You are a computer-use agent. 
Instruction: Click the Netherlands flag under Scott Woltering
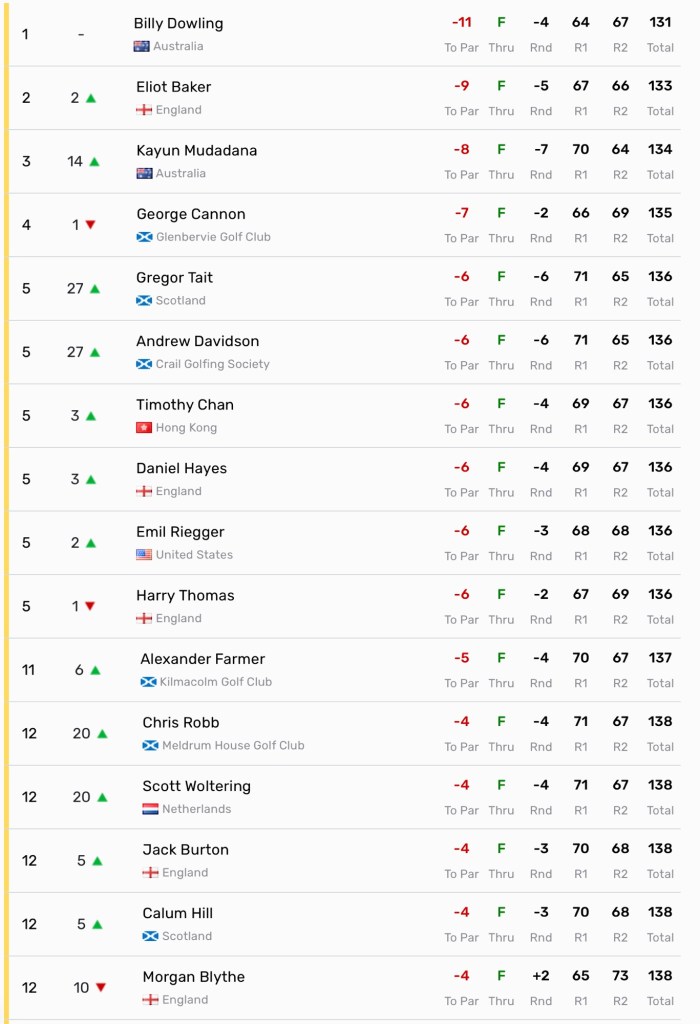[150, 809]
